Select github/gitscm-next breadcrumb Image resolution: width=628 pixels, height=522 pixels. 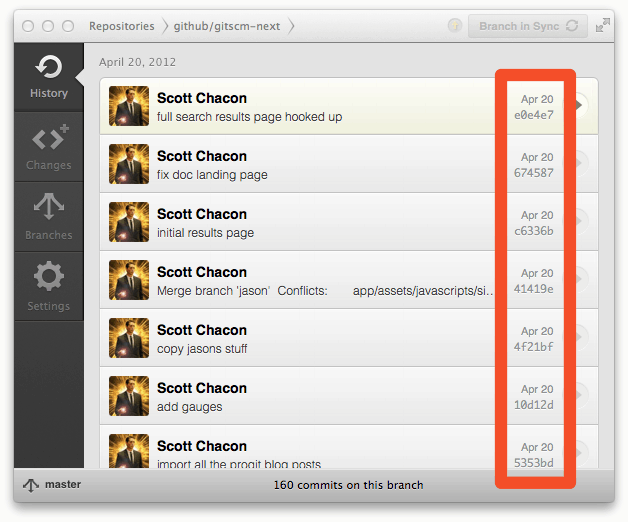click(227, 26)
